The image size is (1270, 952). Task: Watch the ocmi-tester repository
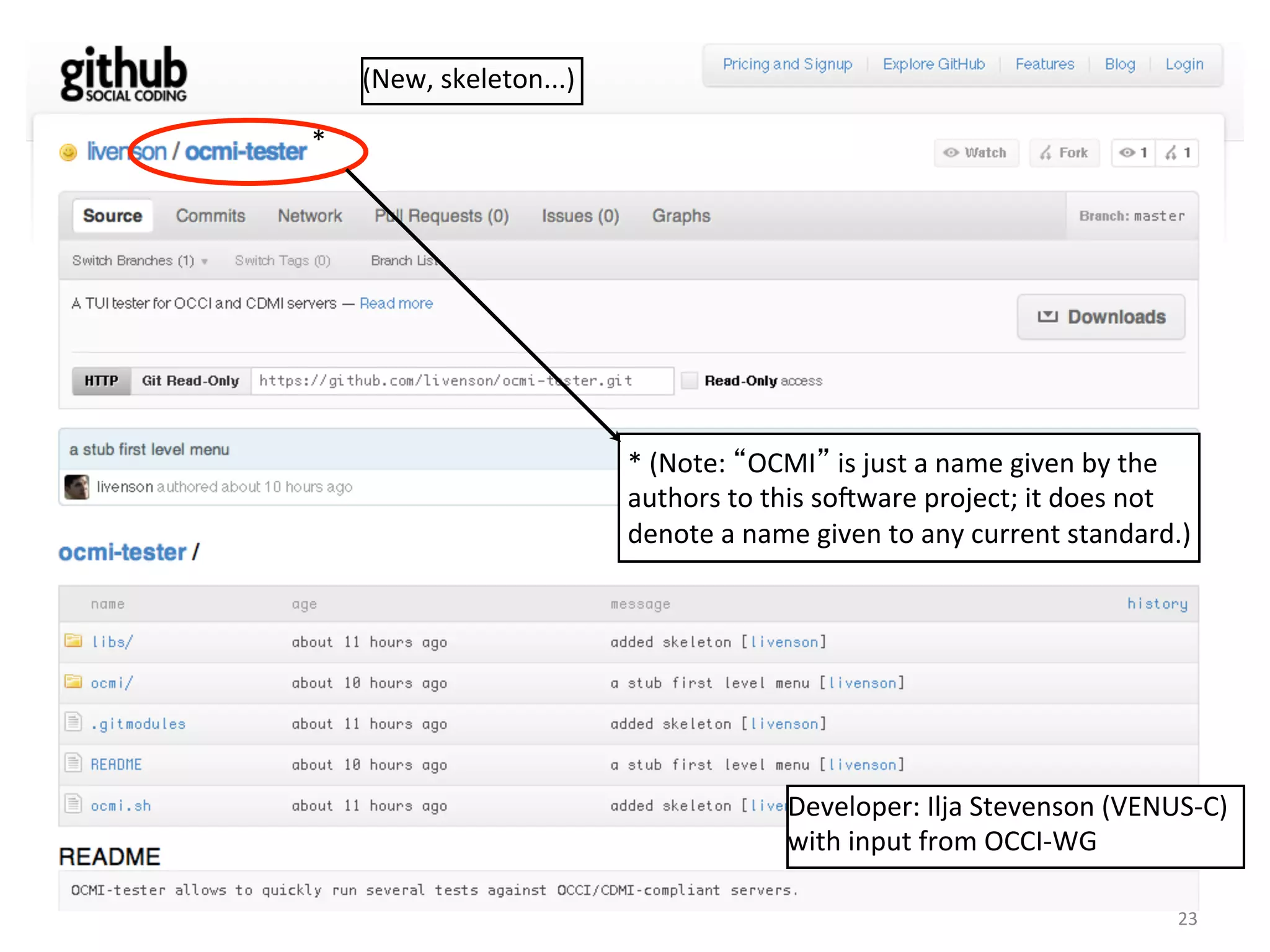click(976, 153)
